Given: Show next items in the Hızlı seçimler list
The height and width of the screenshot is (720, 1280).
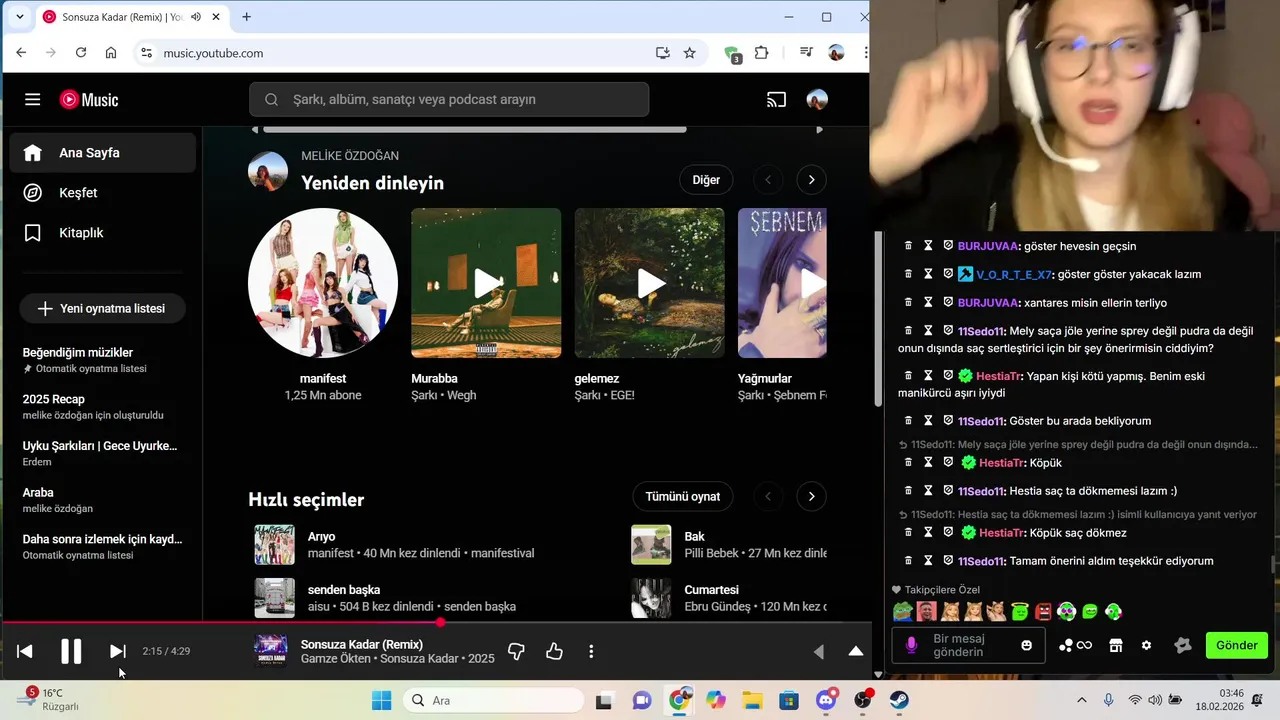Looking at the screenshot, I should point(811,496).
